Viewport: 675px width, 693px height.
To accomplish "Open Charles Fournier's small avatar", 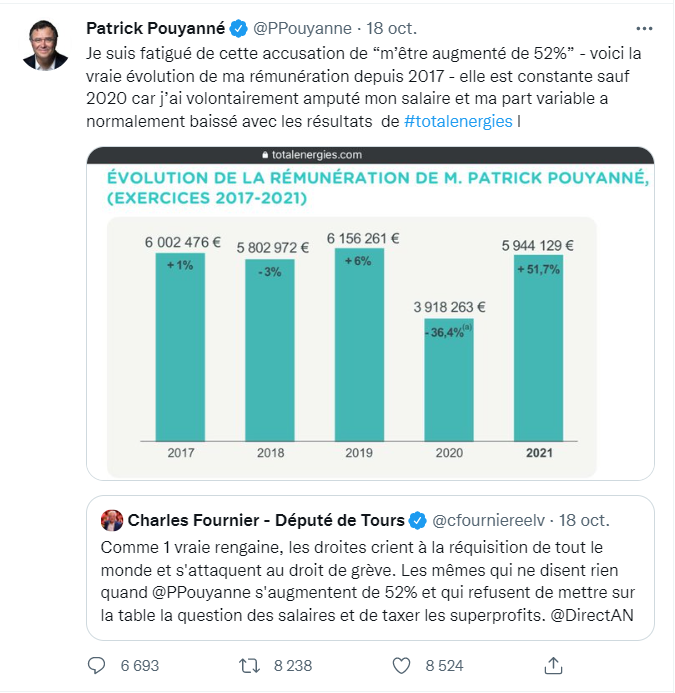I will tap(112, 521).
